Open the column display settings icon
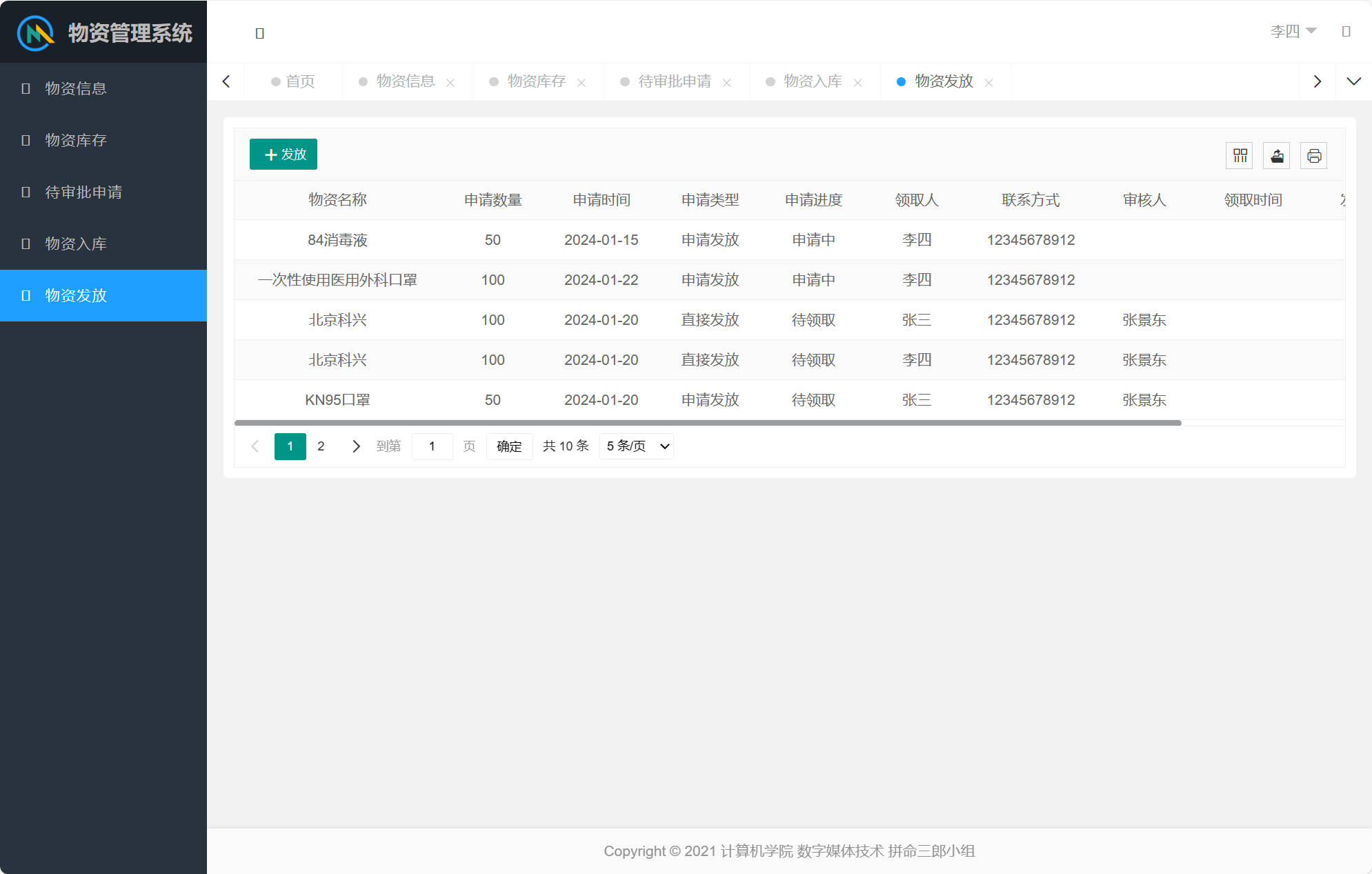Image resolution: width=1372 pixels, height=874 pixels. (x=1239, y=155)
